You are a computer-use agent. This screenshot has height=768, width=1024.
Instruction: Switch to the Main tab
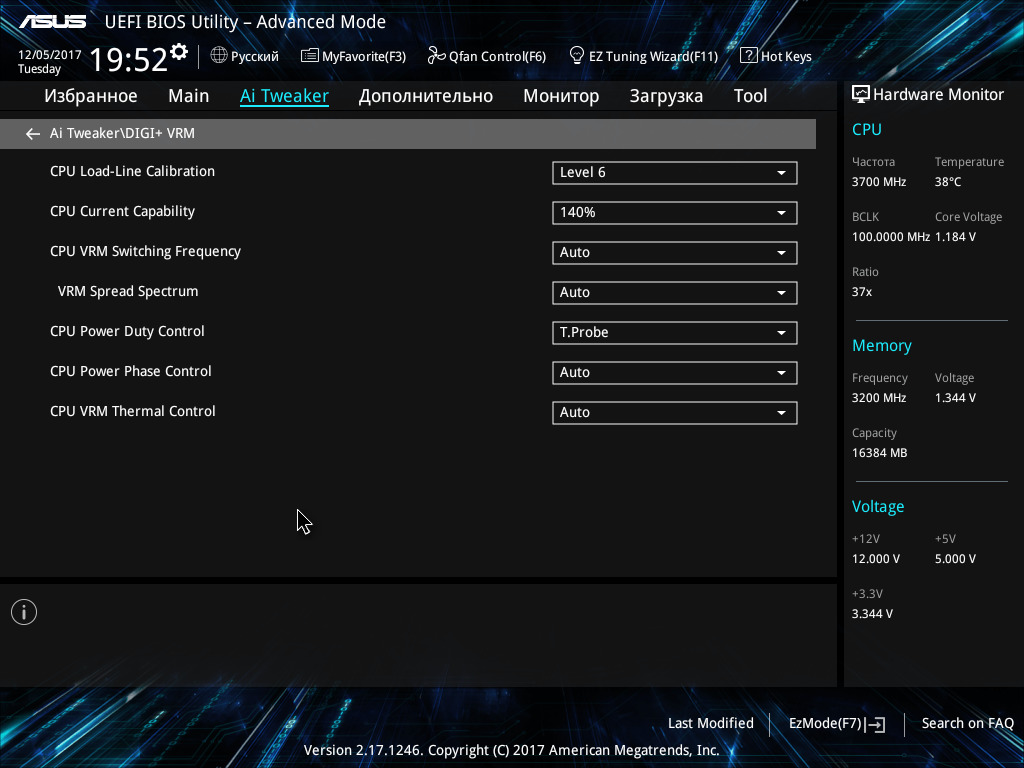(x=189, y=96)
